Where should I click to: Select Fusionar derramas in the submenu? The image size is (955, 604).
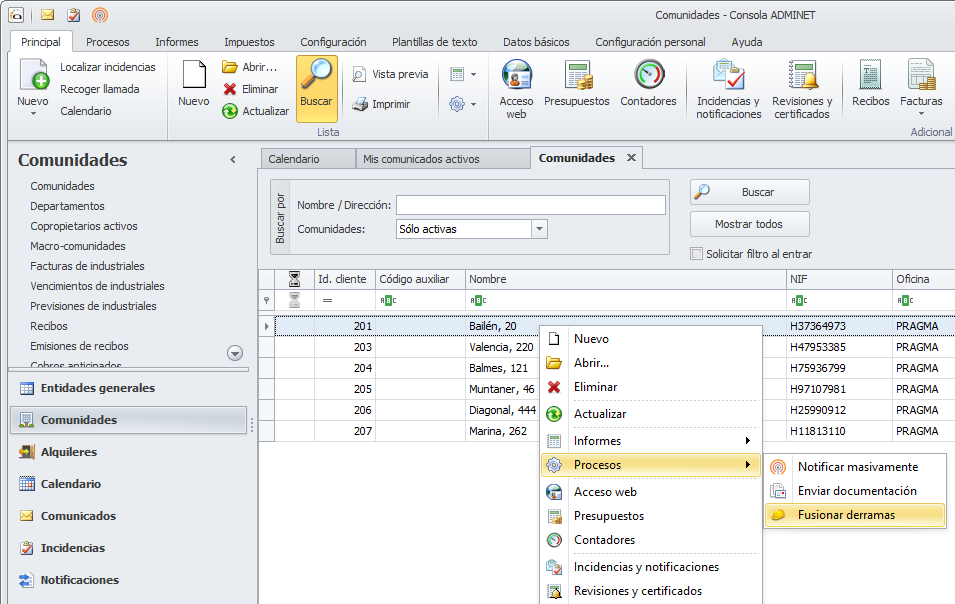846,515
